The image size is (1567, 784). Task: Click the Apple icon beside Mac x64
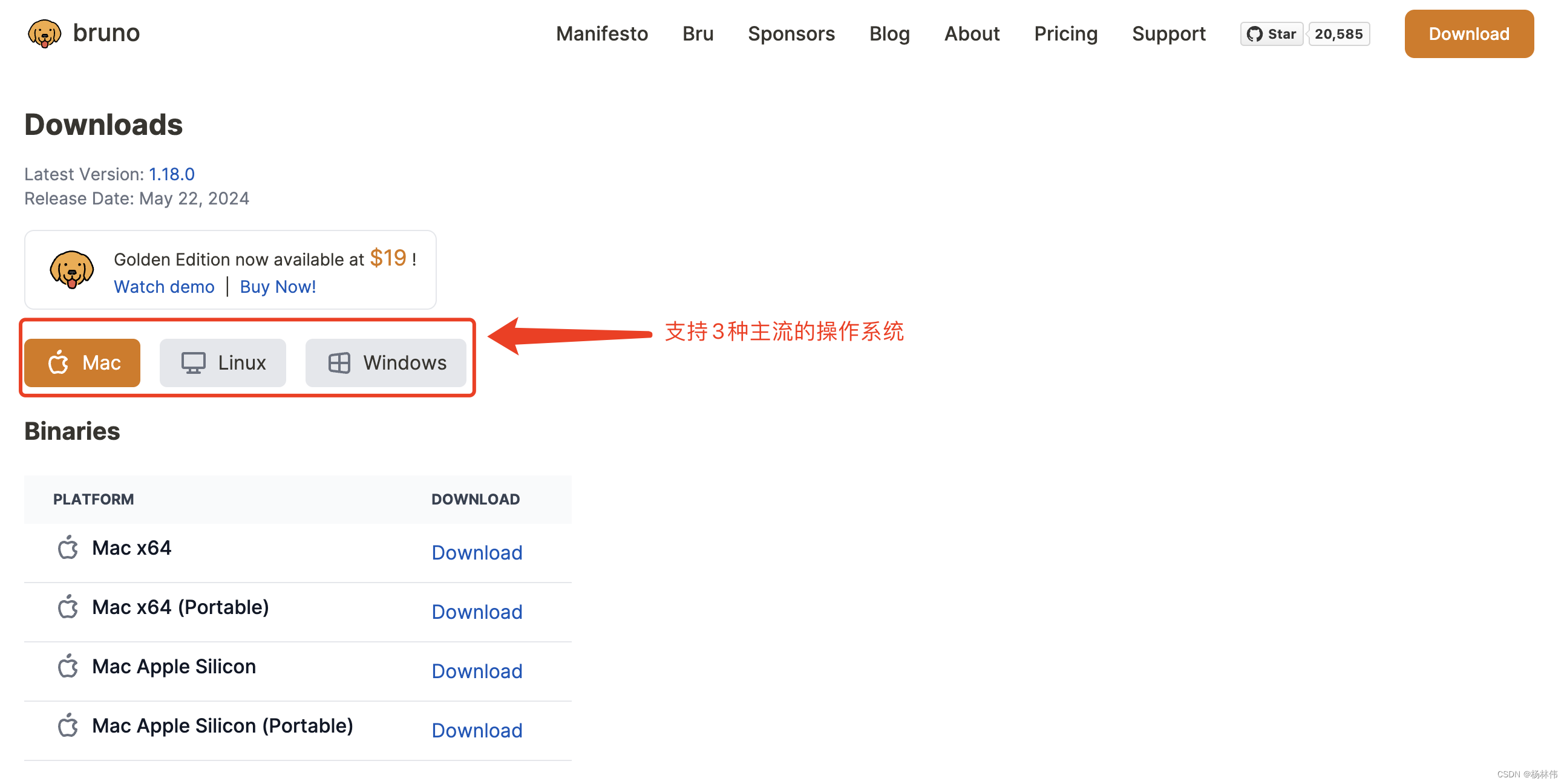click(x=68, y=547)
